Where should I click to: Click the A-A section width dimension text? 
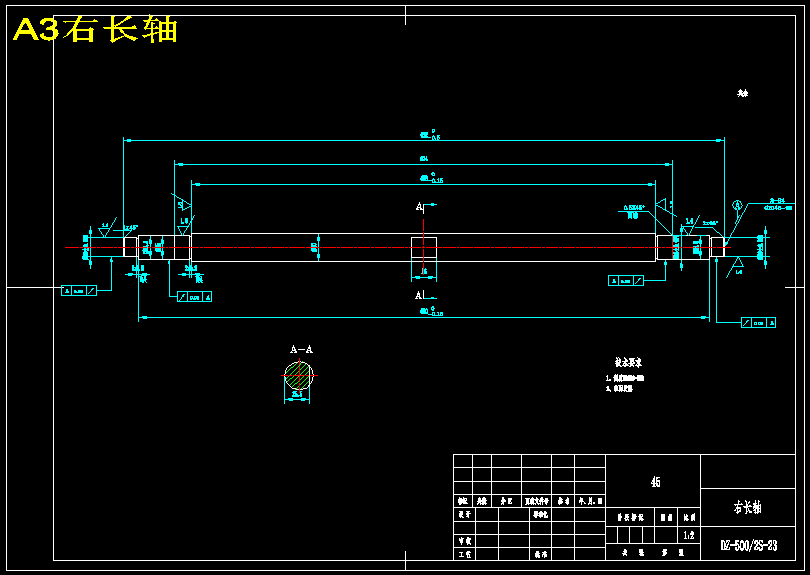(297, 394)
